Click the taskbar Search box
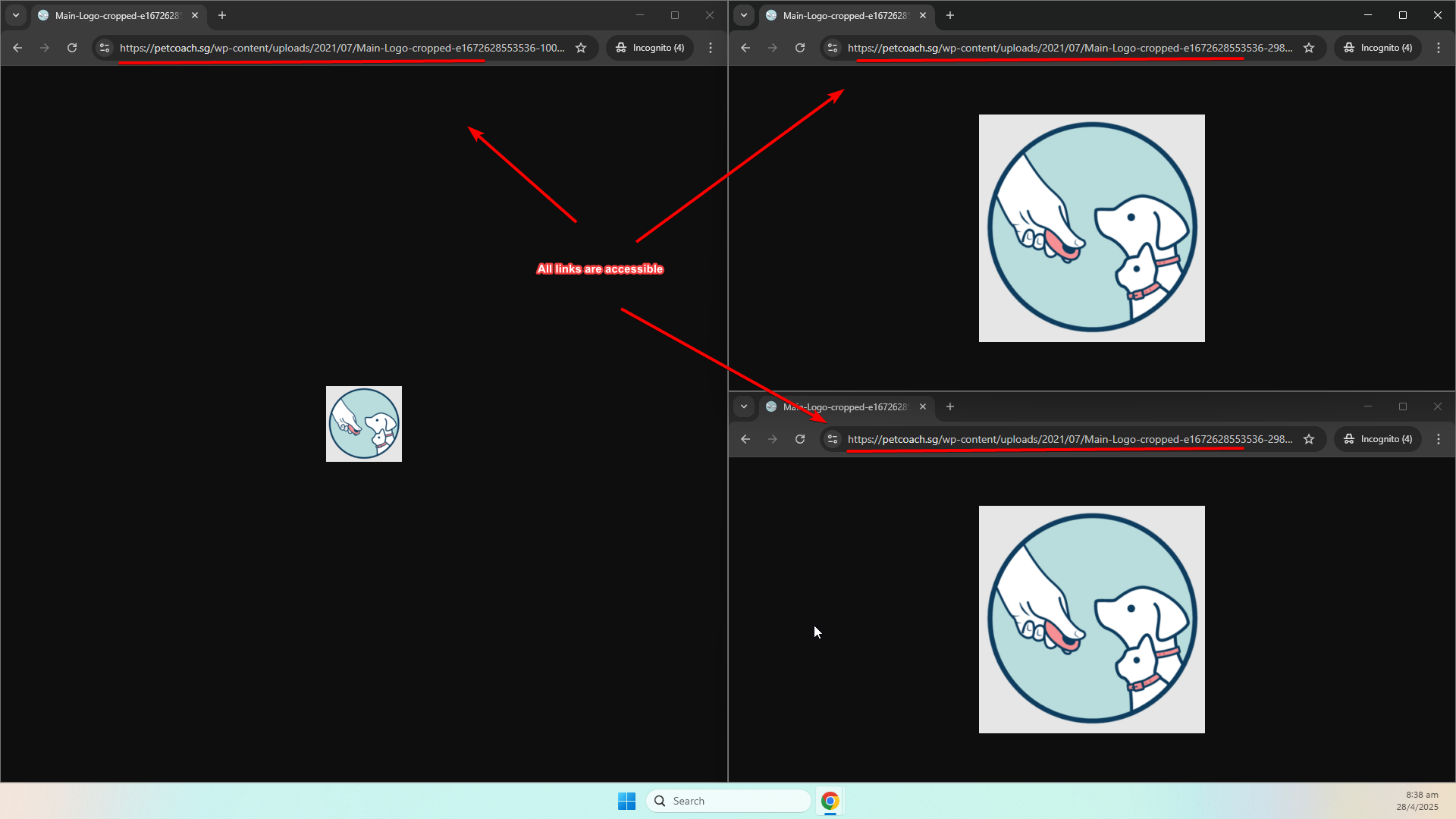The height and width of the screenshot is (819, 1456). pyautogui.click(x=728, y=801)
